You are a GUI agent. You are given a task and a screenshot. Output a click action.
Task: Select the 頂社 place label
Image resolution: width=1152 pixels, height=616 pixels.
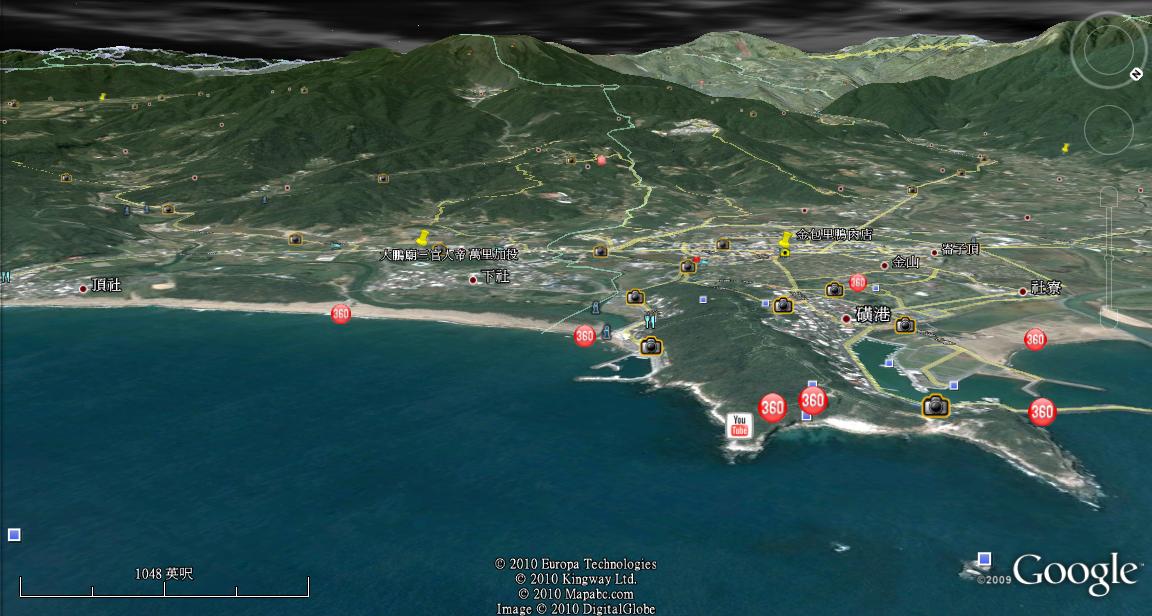pyautogui.click(x=105, y=285)
